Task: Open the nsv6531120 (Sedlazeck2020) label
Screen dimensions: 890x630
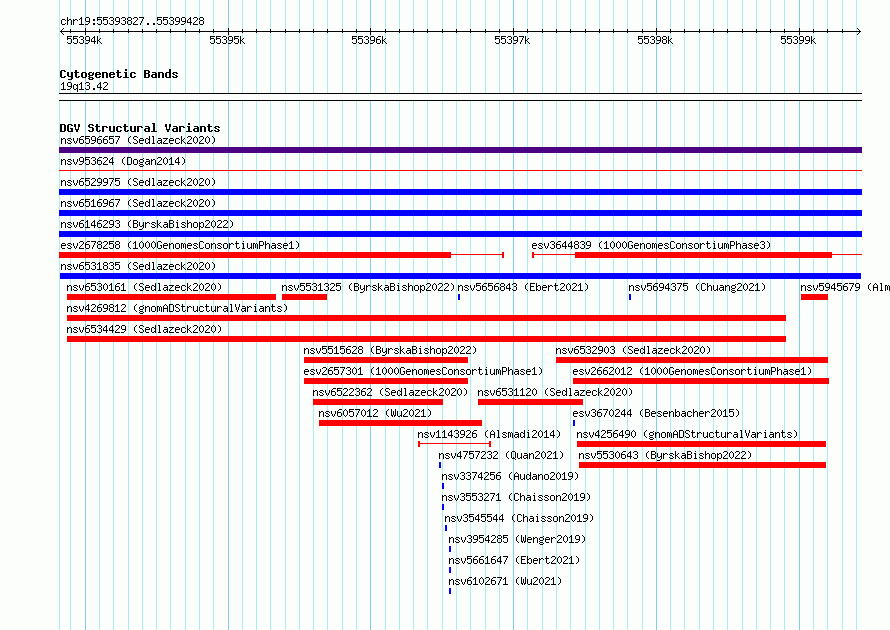Action: [555, 392]
